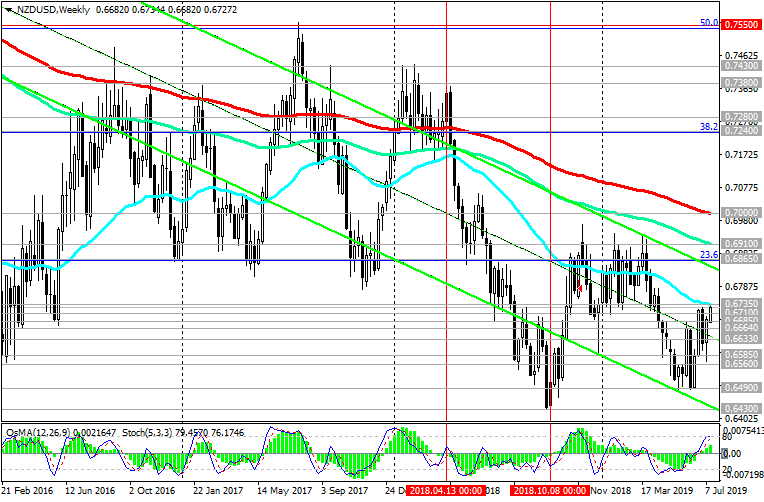Select the NZDUSD,Weekly chart title
Image resolution: width=764 pixels, height=502 pixels.
click(x=54, y=9)
